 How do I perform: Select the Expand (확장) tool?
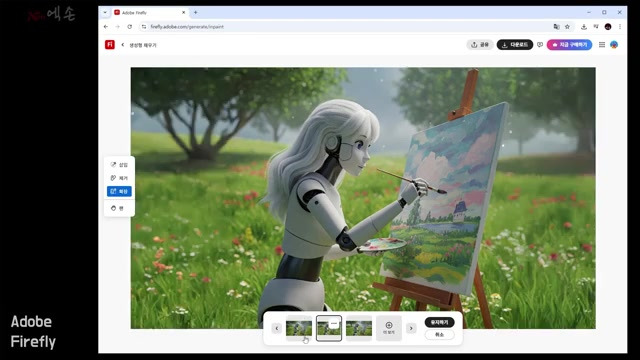pos(119,191)
